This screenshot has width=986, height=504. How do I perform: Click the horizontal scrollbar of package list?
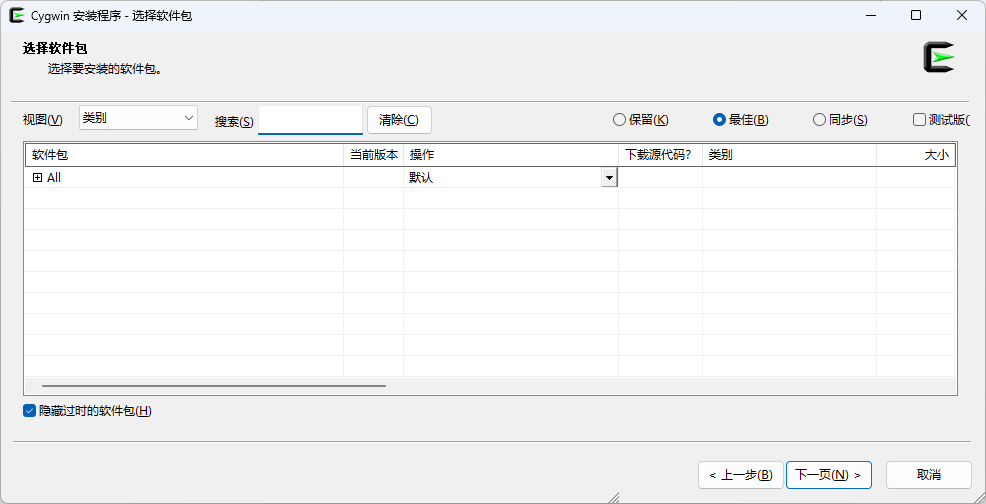coord(214,386)
